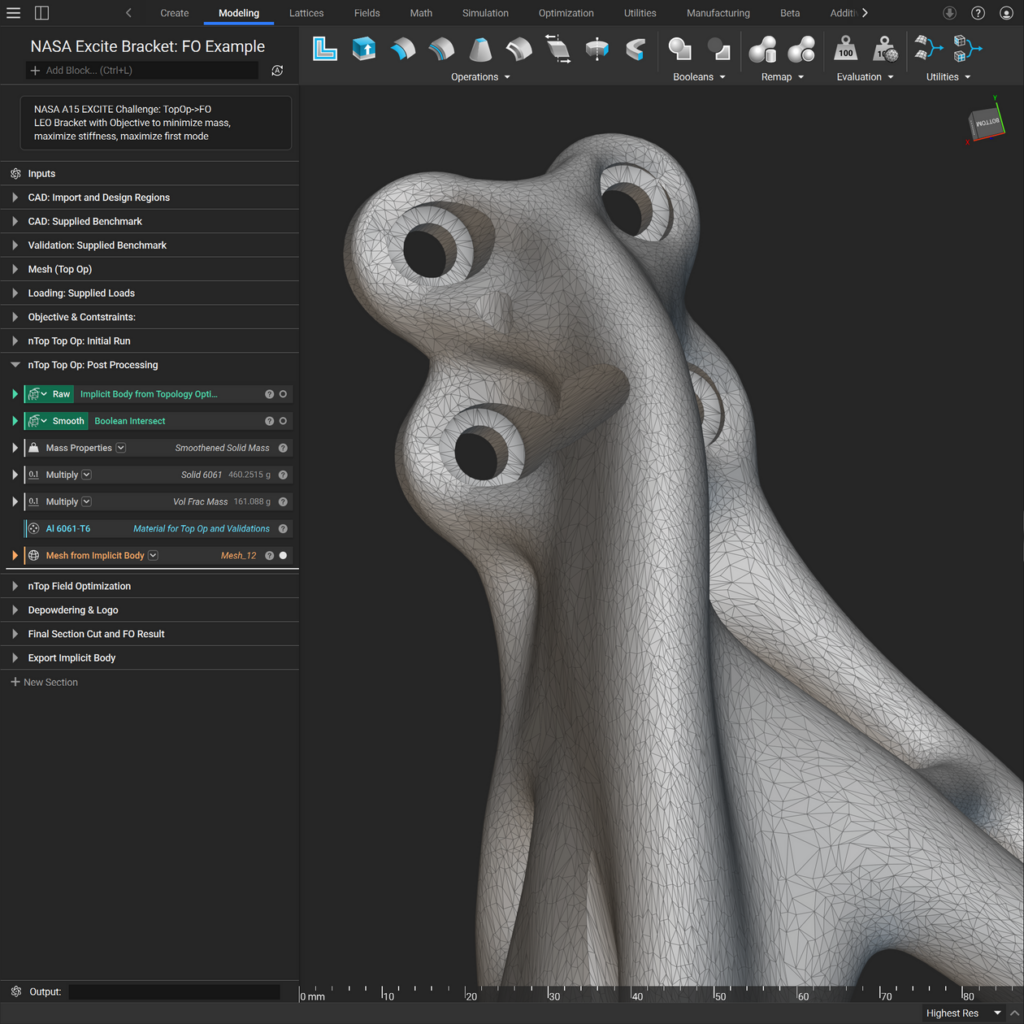
Task: Open the Operations dropdown
Action: (481, 77)
